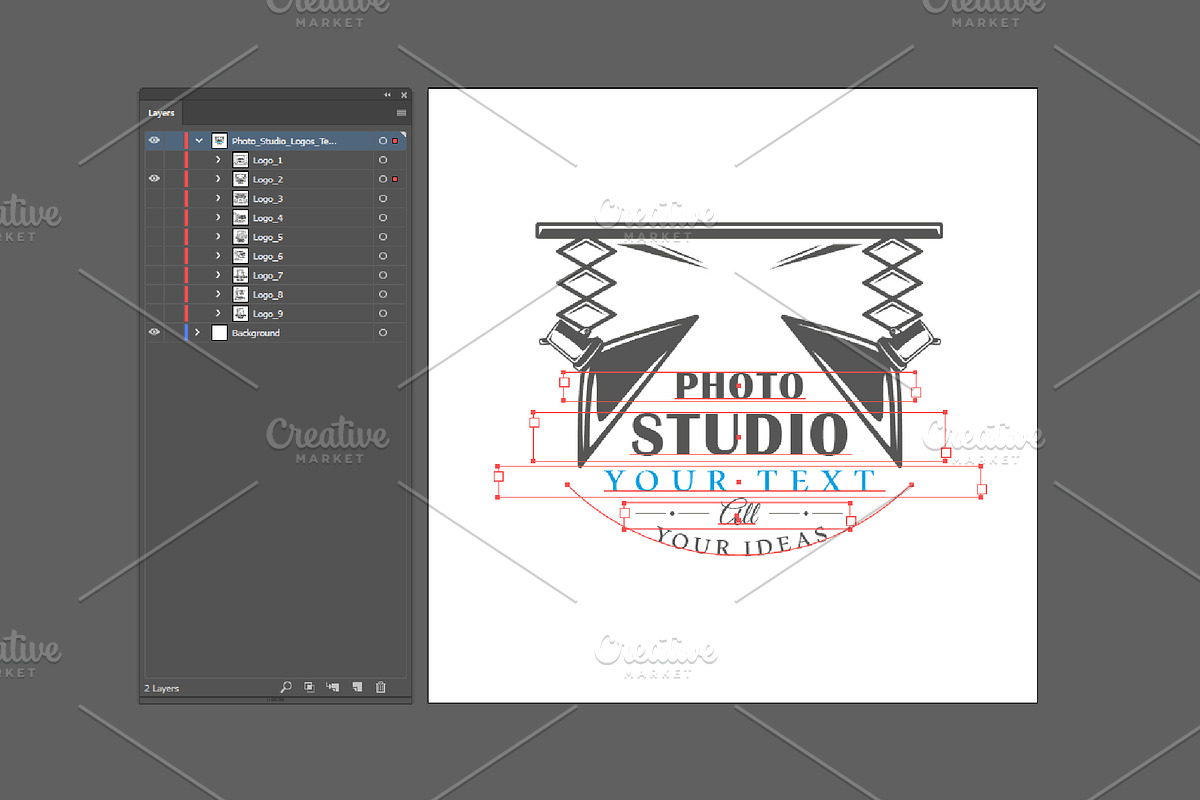Hide the Logo_2 sublayer via eye
Viewport: 1200px width, 800px height.
click(154, 179)
